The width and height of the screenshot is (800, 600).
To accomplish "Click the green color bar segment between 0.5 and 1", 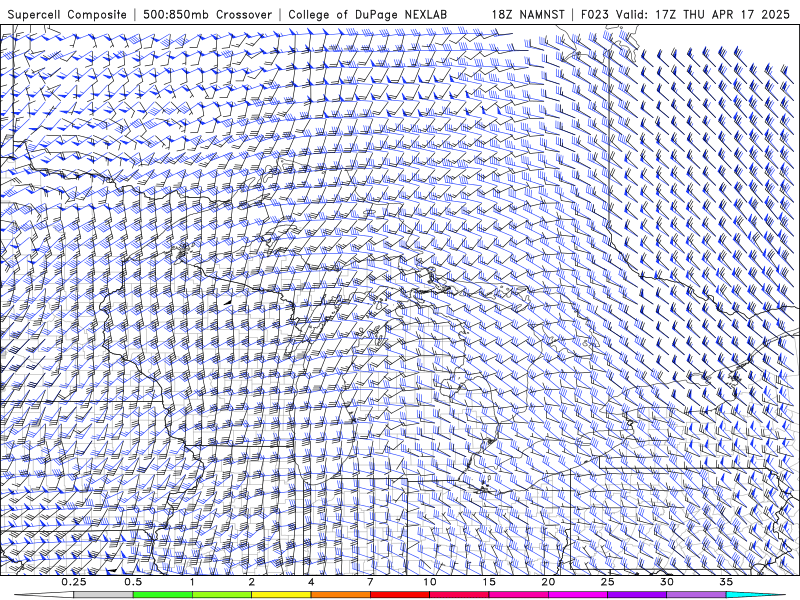I will (162, 595).
